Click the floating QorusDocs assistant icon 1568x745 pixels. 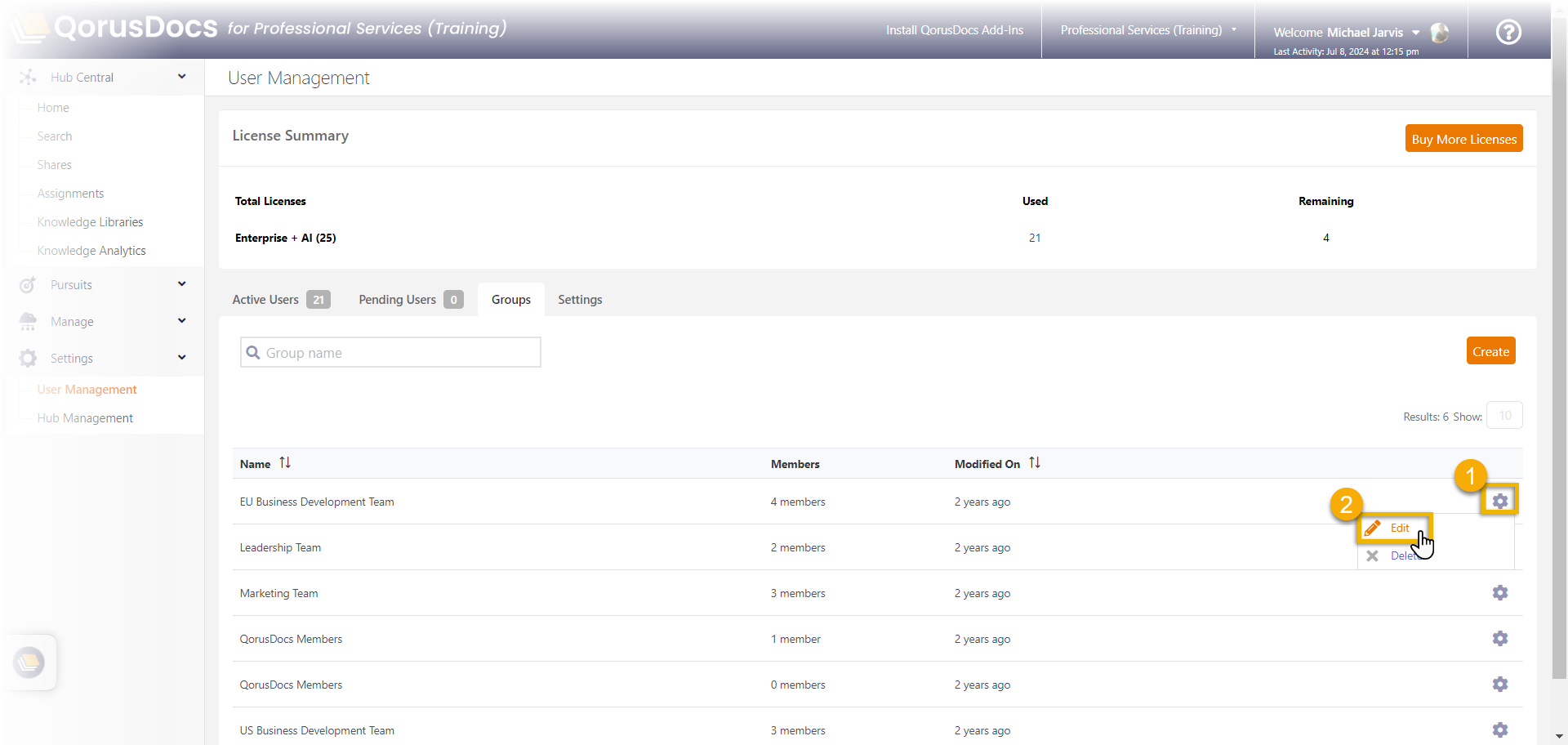click(x=30, y=662)
